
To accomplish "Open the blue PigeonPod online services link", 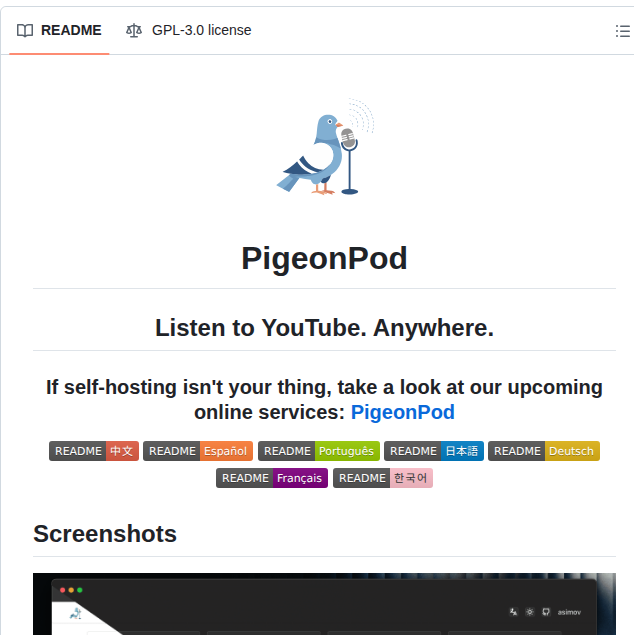I will click(402, 412).
